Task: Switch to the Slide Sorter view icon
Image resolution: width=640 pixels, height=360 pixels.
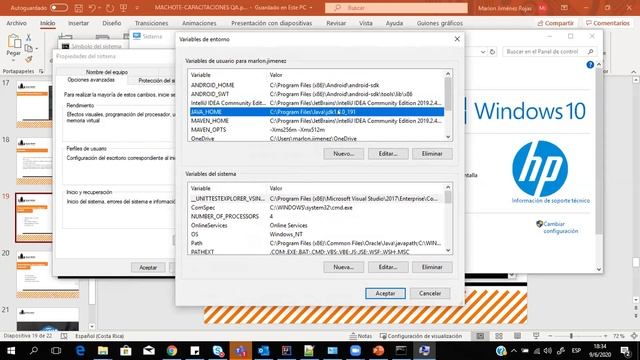Action: point(499,336)
